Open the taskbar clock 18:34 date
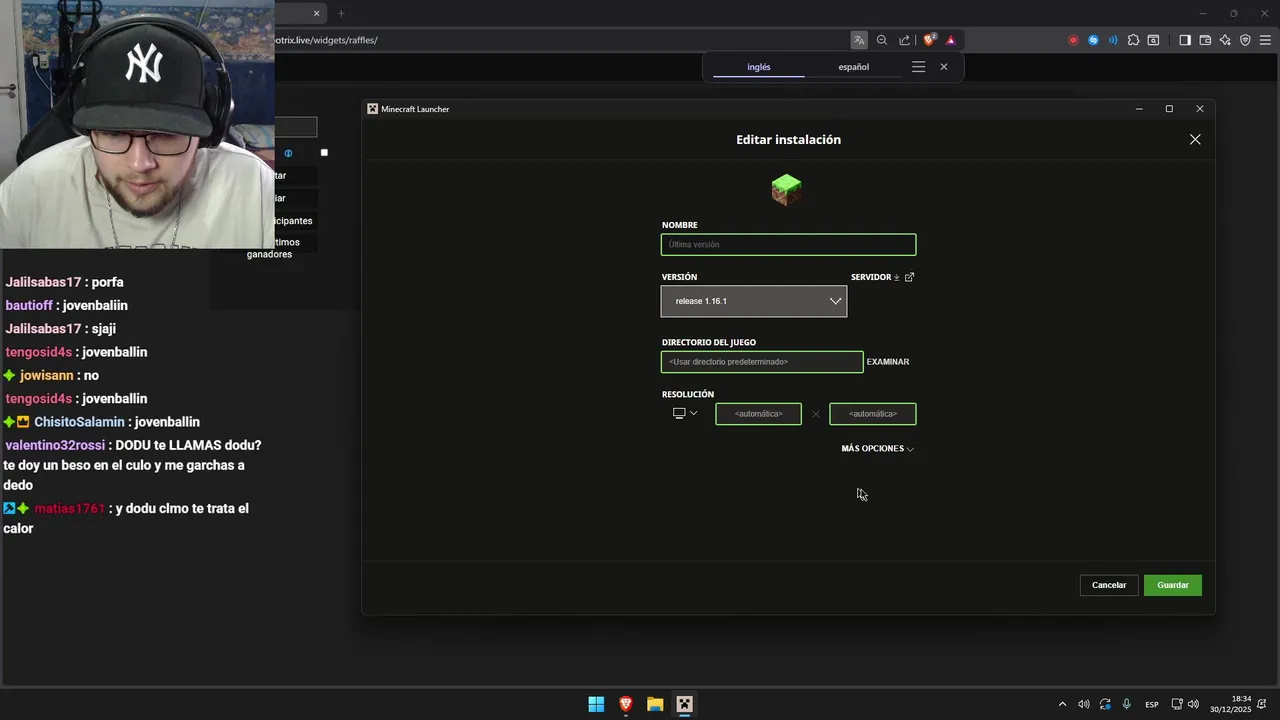The width and height of the screenshot is (1280, 720). coord(1231,704)
